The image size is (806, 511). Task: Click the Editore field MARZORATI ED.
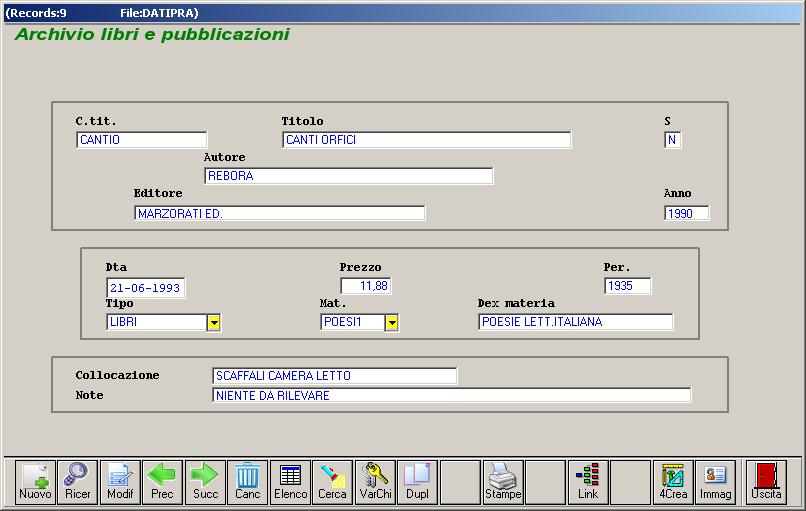[x=280, y=213]
